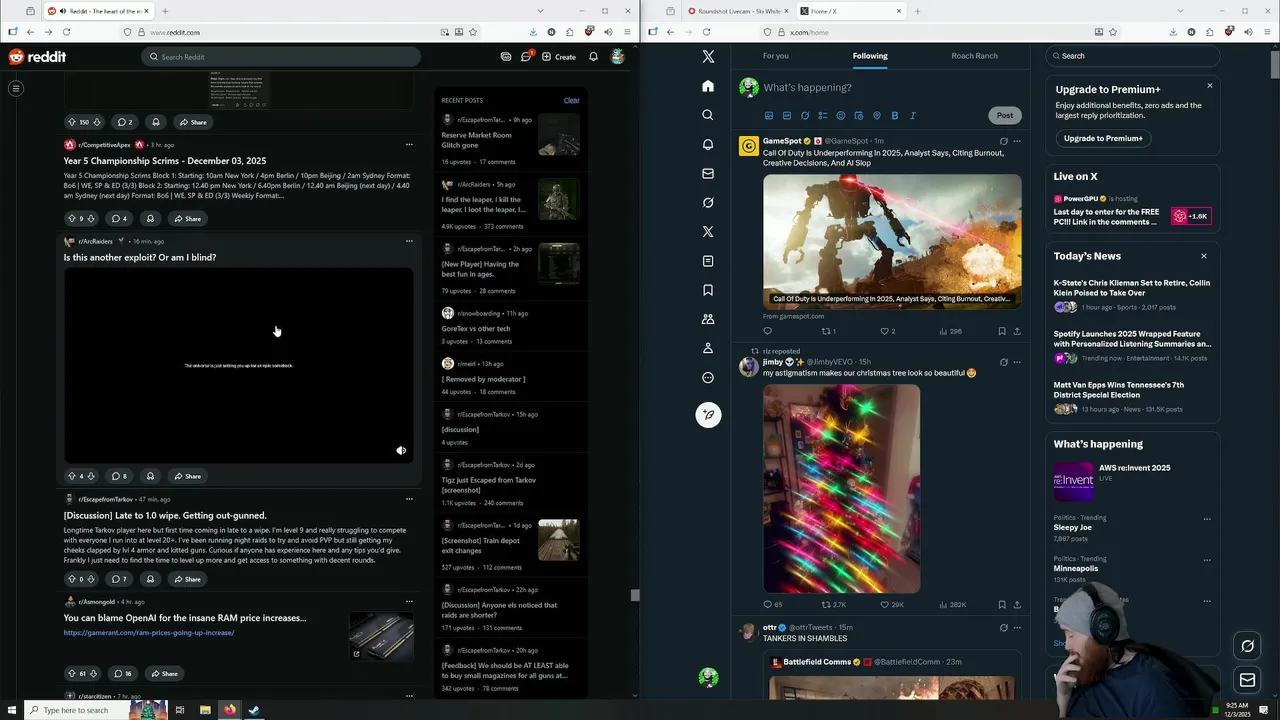Downvote the Year 5 Championship Scrims post

click(x=91, y=219)
